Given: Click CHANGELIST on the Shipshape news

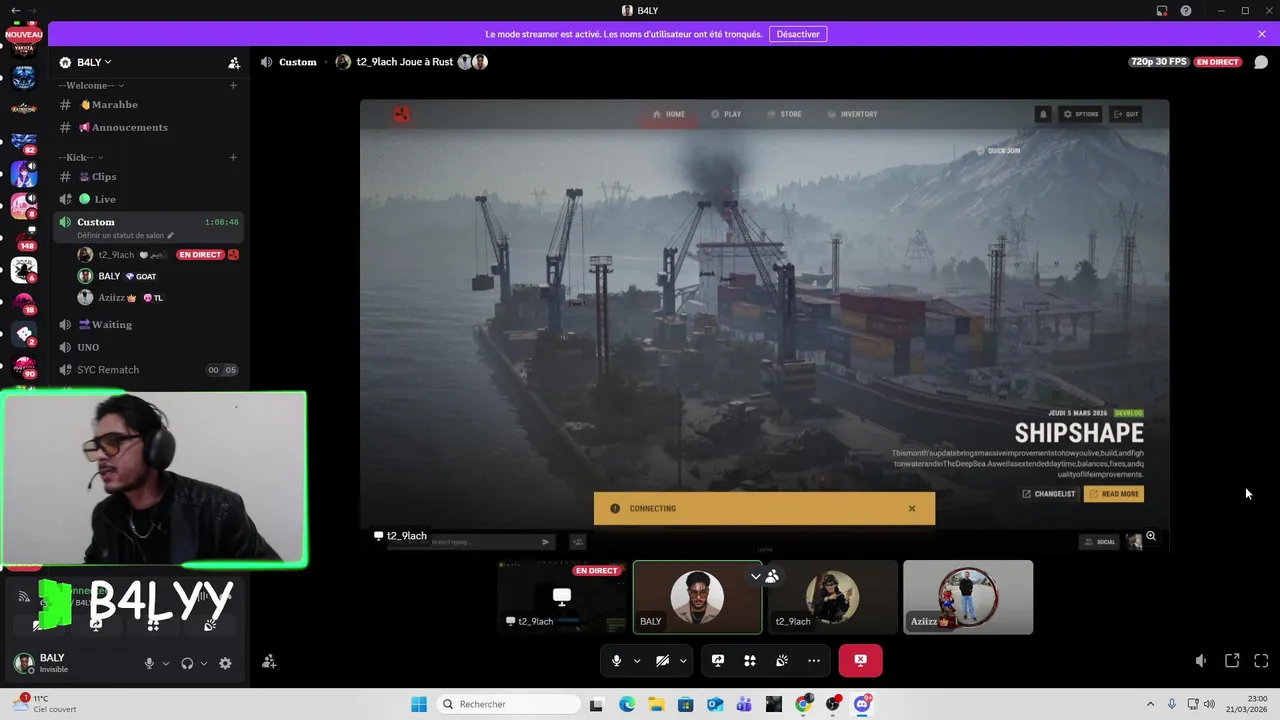Looking at the screenshot, I should click(x=1049, y=494).
